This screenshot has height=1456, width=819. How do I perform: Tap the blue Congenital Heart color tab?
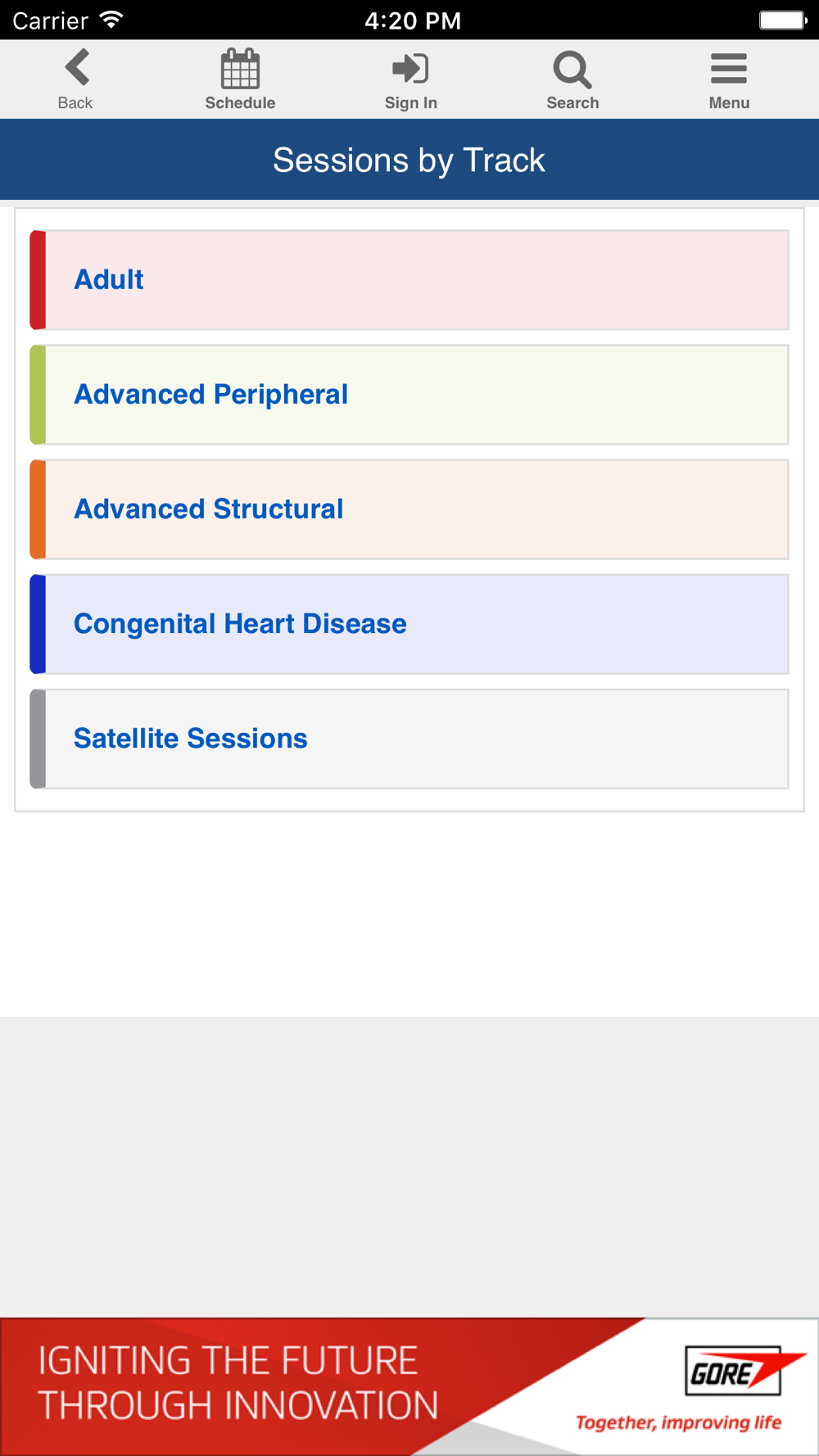point(38,624)
